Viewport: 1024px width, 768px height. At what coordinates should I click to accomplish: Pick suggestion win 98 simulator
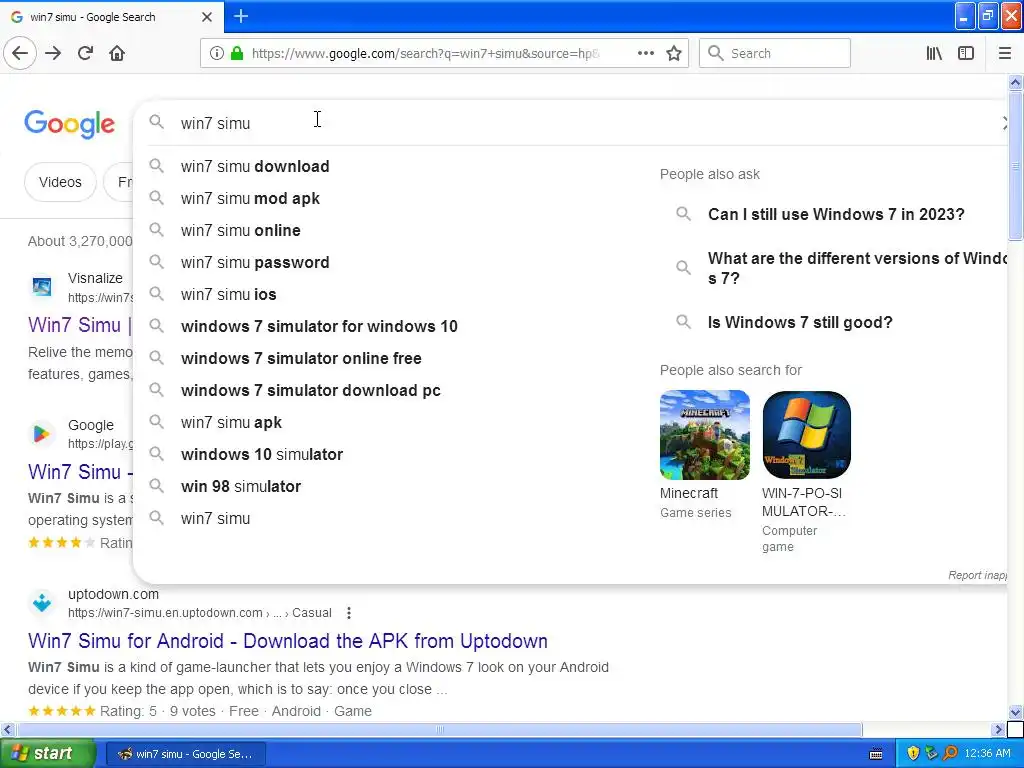[240, 487]
